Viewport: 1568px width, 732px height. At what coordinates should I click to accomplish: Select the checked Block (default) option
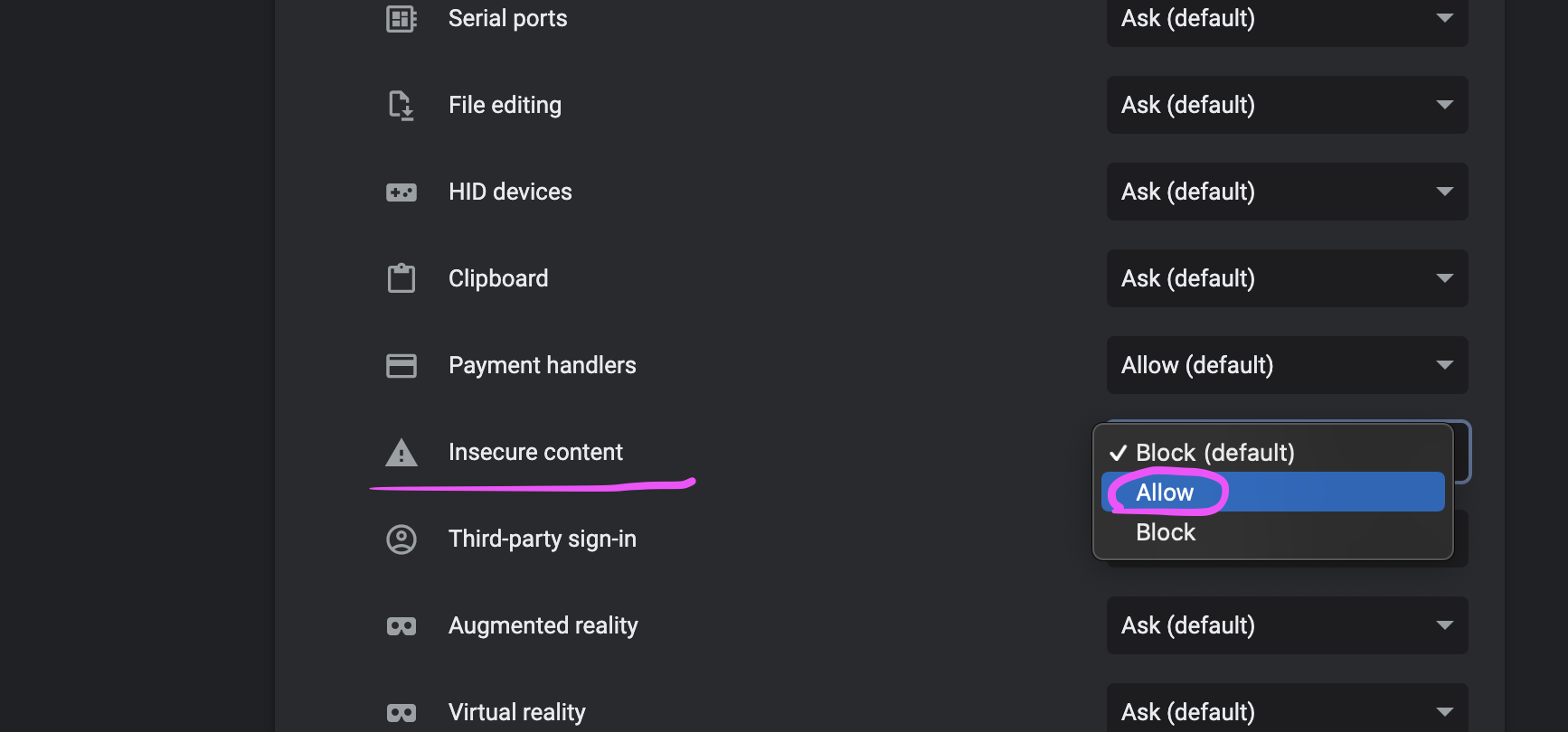[x=1214, y=453]
